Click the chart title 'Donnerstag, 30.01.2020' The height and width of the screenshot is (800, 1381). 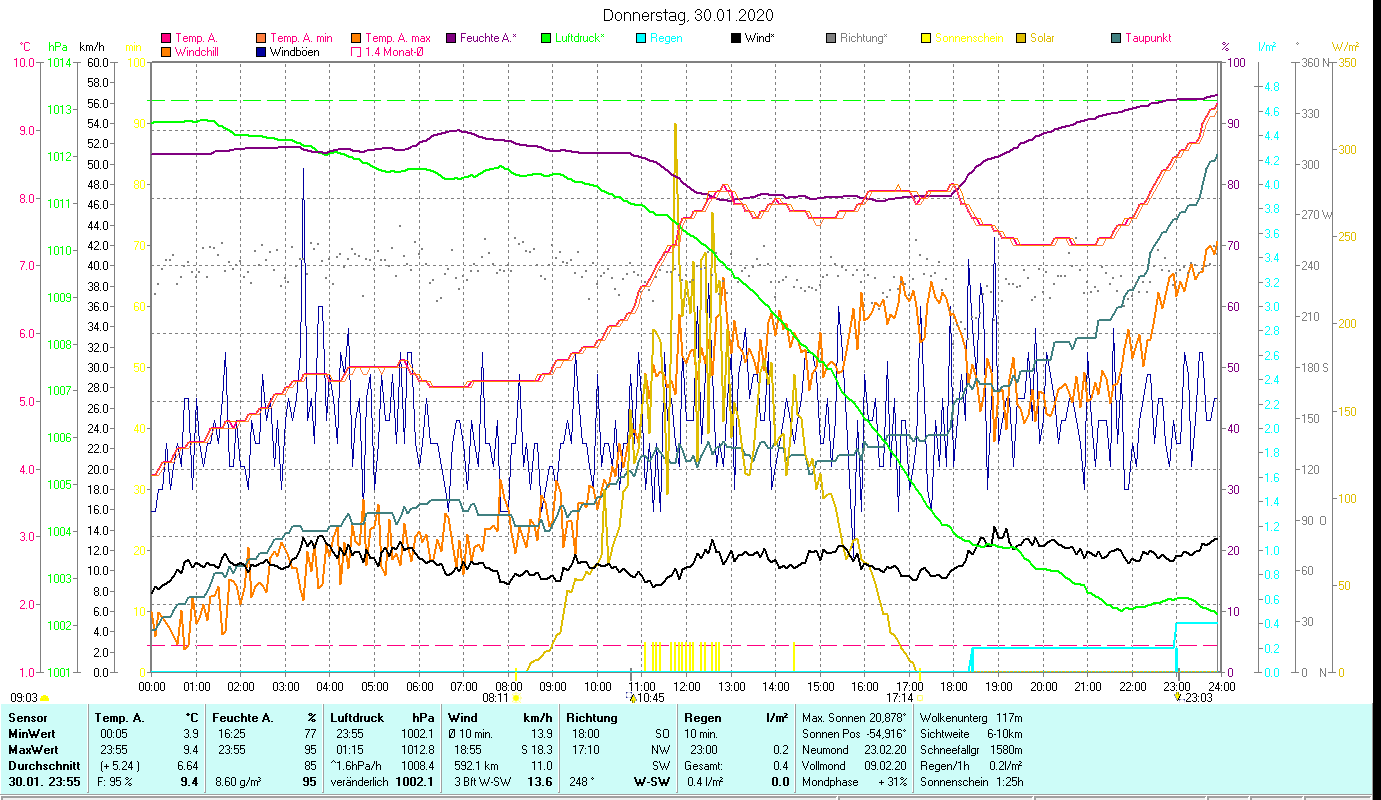click(689, 16)
